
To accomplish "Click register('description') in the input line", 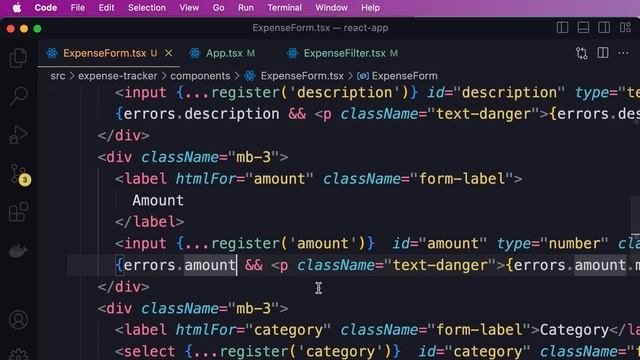I will point(310,93).
